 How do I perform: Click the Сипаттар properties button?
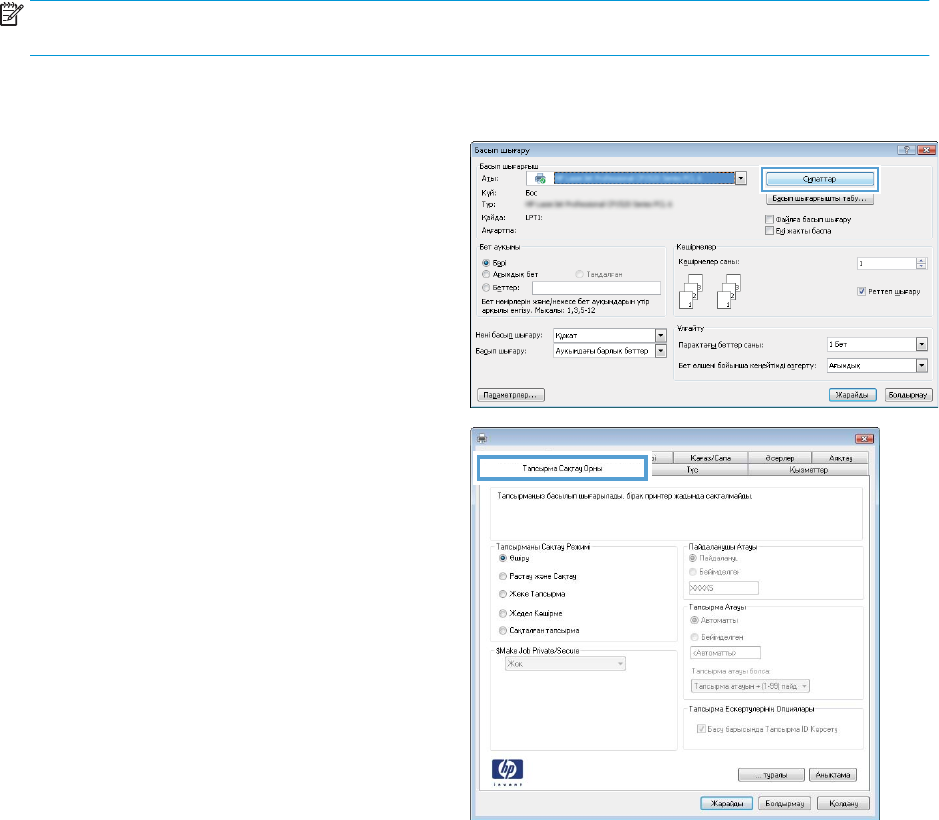click(820, 179)
